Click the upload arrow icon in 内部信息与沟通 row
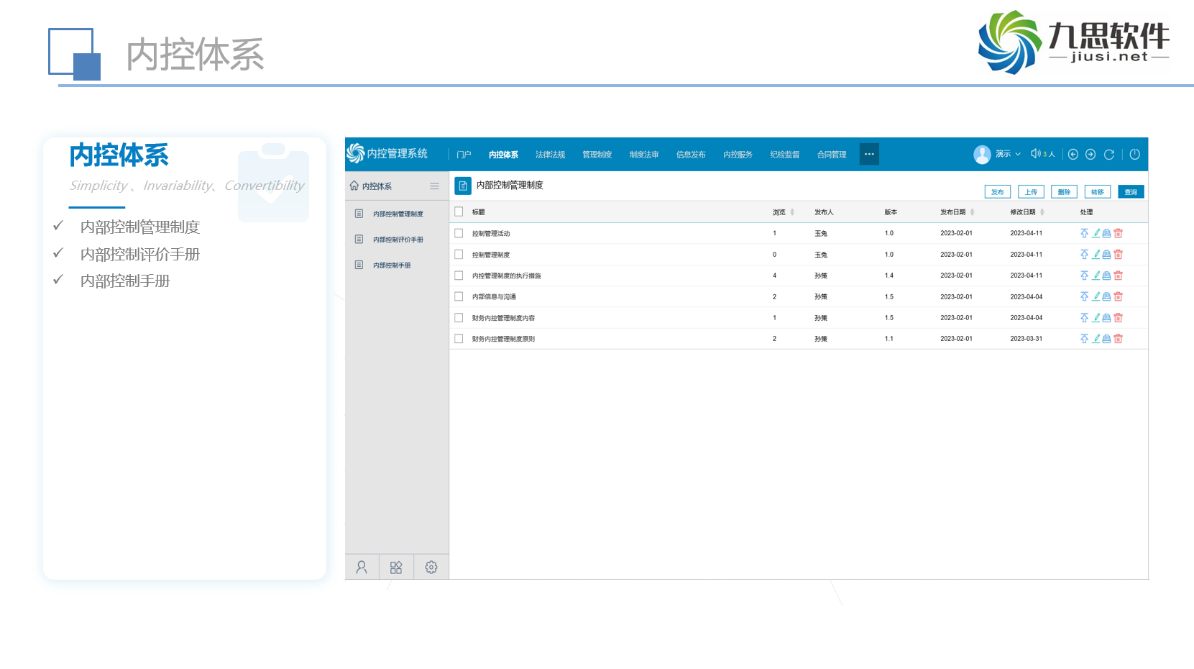Screen dimensions: 1194x669 click(1084, 296)
